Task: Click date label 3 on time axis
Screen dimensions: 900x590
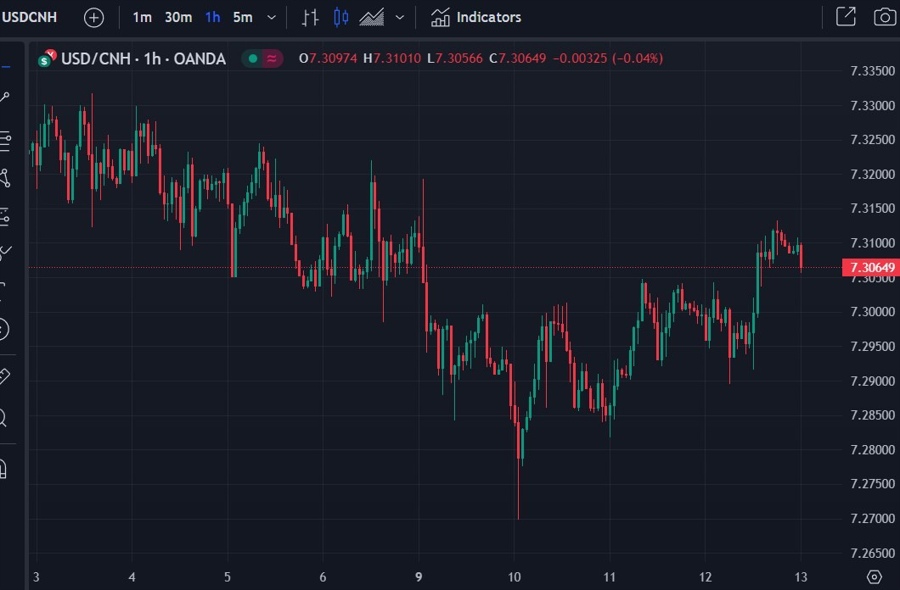Action: (x=36, y=577)
